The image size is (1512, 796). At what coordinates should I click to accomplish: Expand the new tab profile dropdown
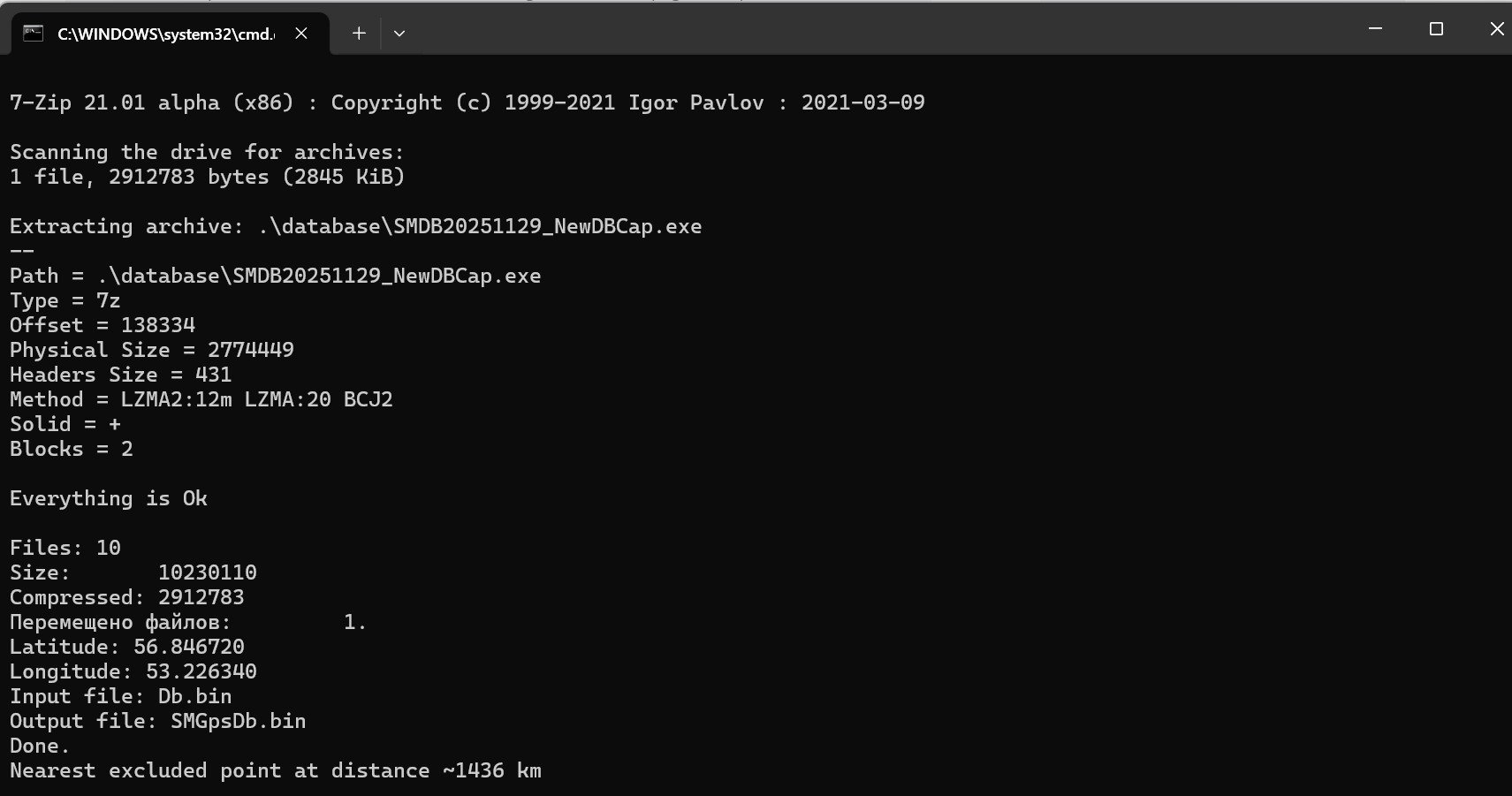click(x=399, y=34)
